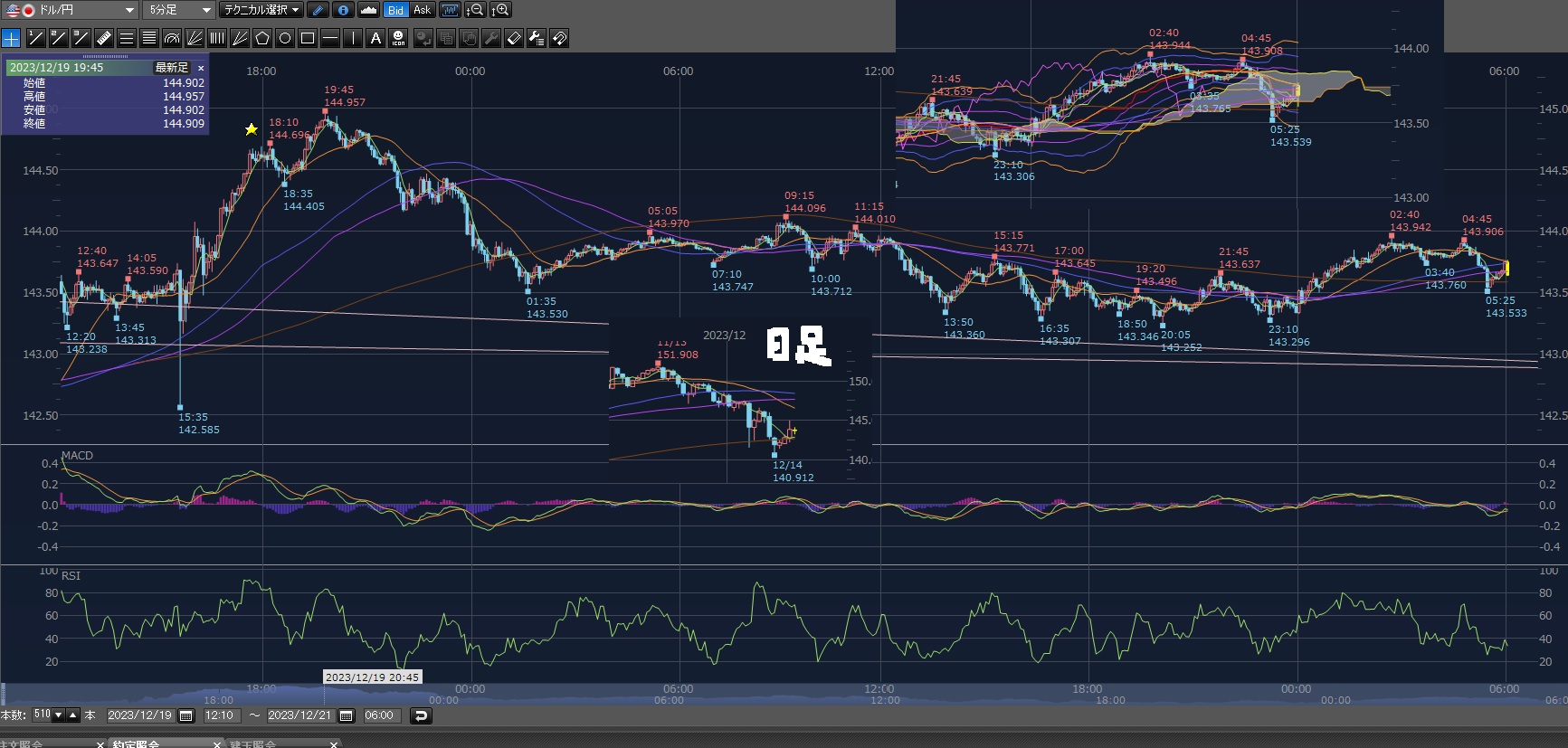Click the end time 06:00 input field
Viewport: 1568px width, 748px height.
coord(379,715)
